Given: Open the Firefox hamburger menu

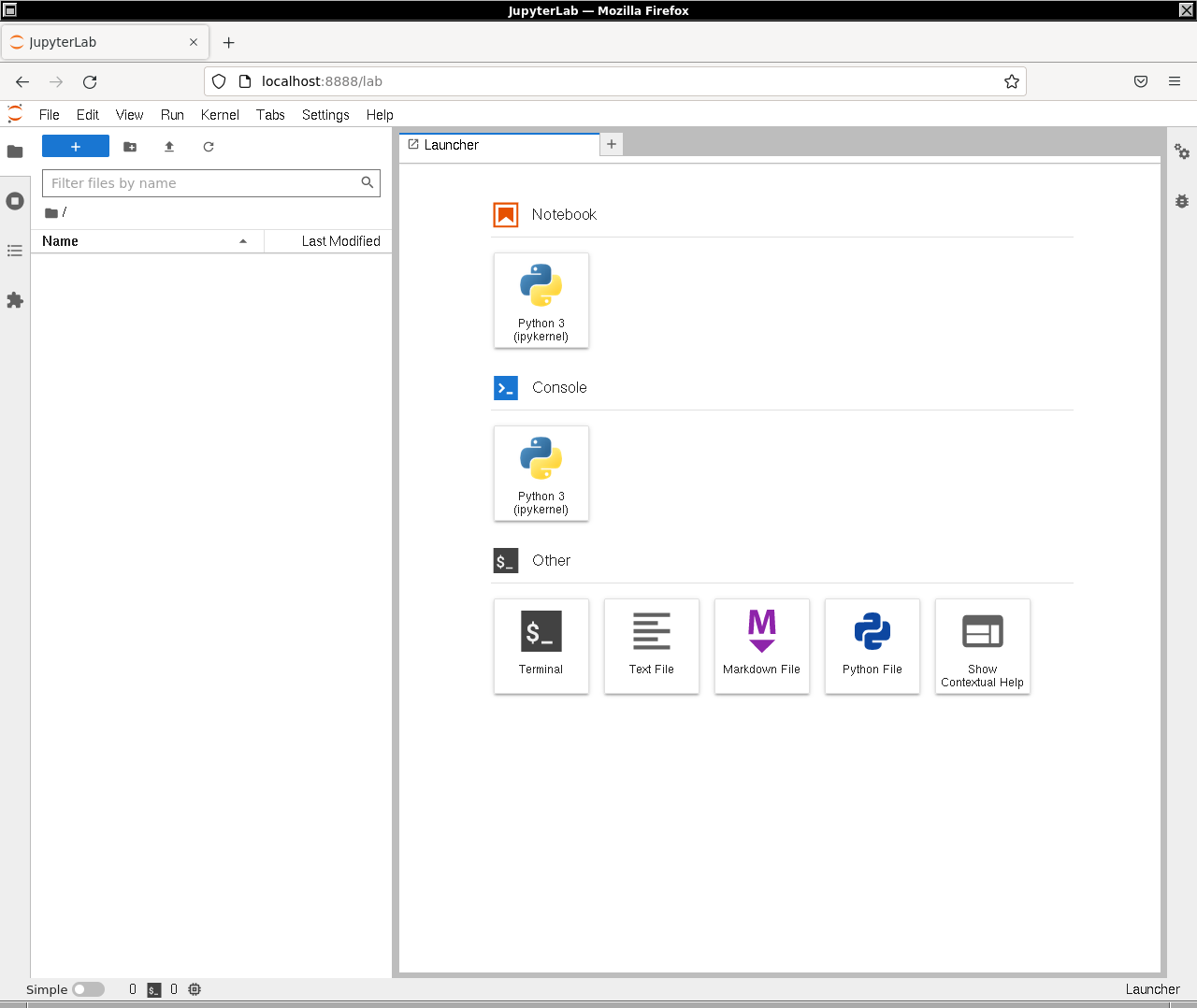Looking at the screenshot, I should [1175, 81].
